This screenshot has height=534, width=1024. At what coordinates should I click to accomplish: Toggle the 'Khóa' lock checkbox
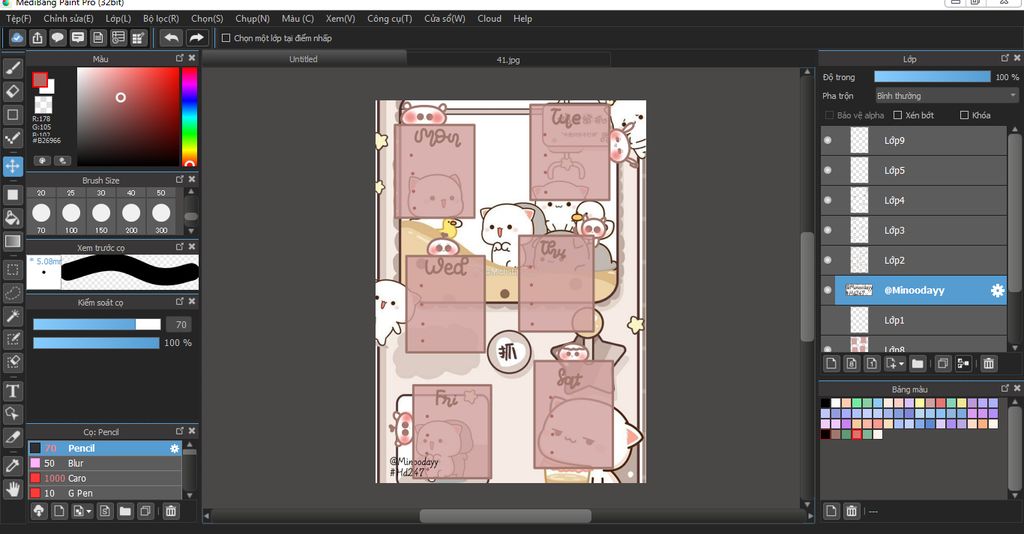pos(964,115)
